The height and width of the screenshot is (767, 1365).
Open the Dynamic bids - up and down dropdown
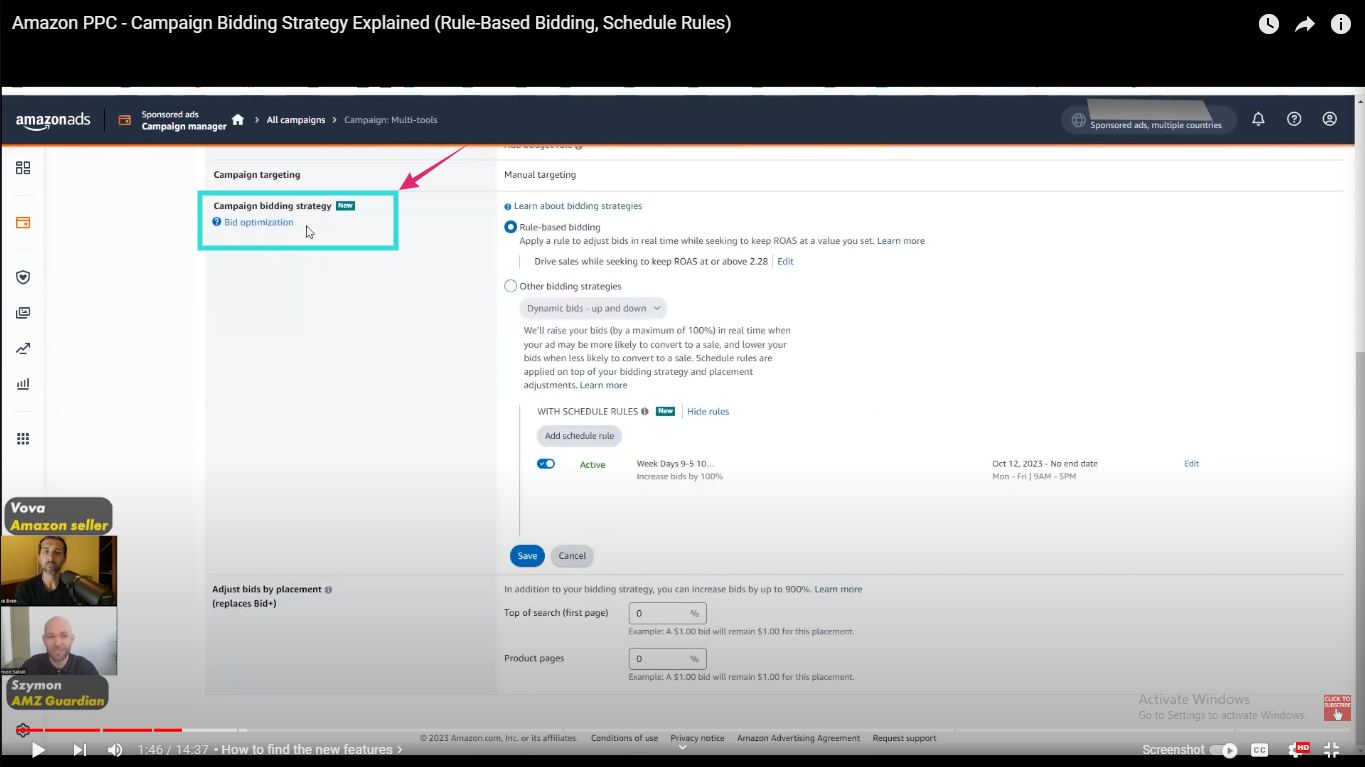(594, 309)
